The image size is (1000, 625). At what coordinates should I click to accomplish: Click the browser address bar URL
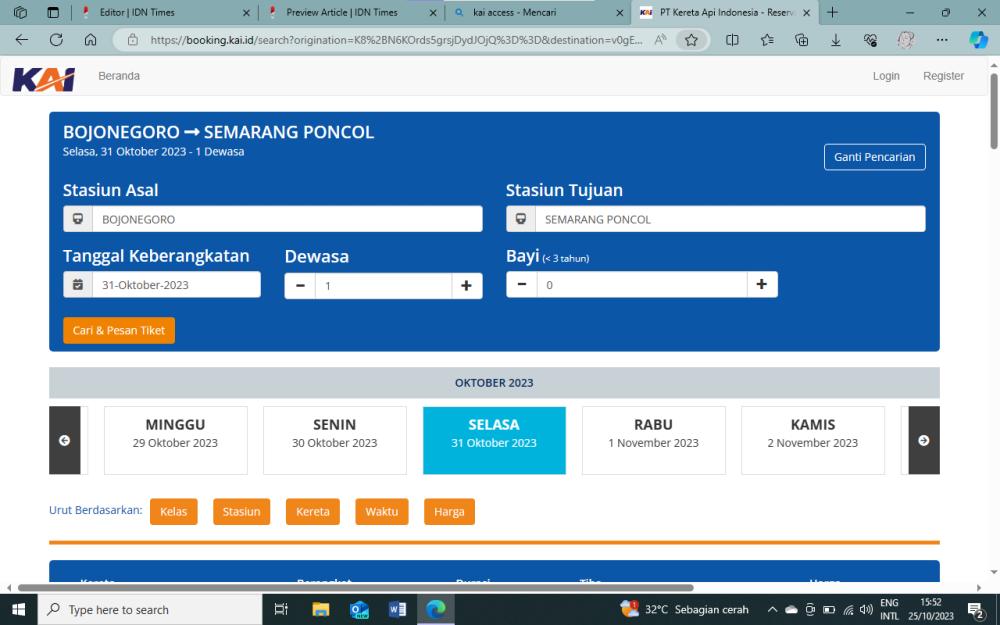point(395,40)
